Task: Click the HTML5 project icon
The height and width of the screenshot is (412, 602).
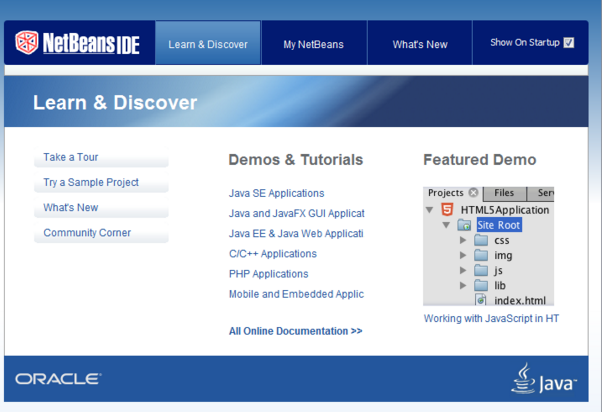Action: [447, 210]
